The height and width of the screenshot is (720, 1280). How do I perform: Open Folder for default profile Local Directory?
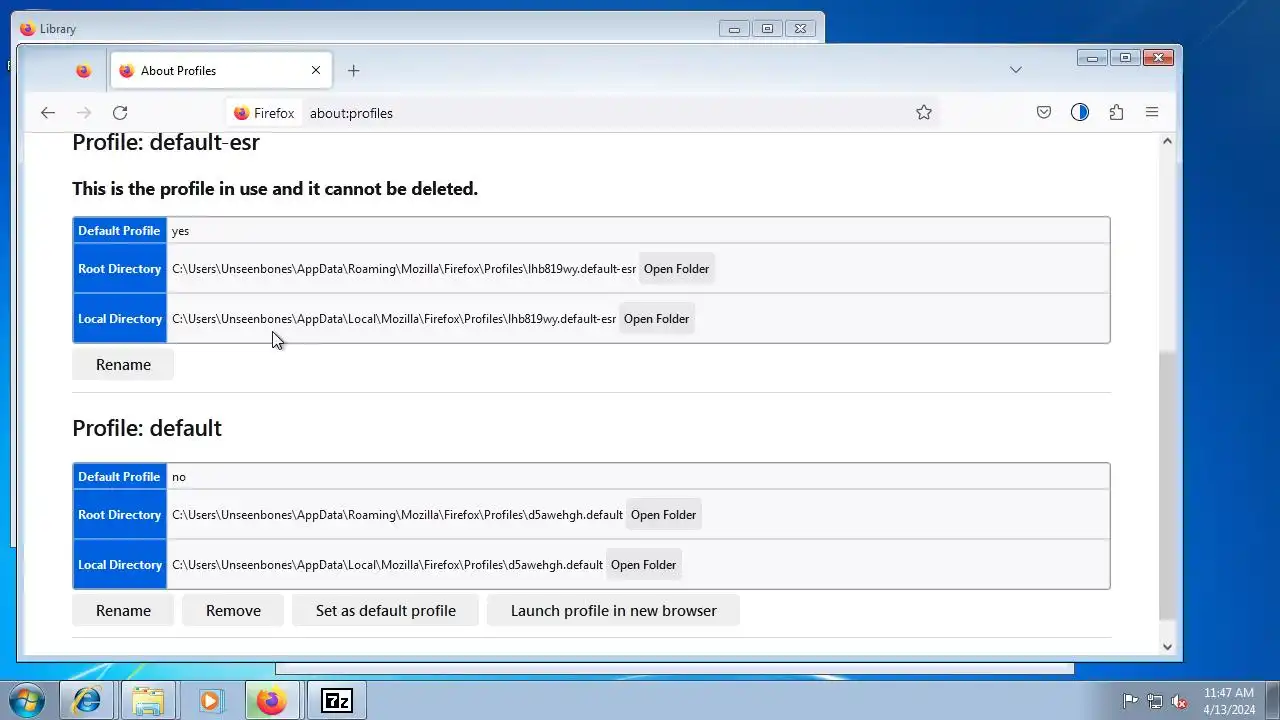click(643, 565)
